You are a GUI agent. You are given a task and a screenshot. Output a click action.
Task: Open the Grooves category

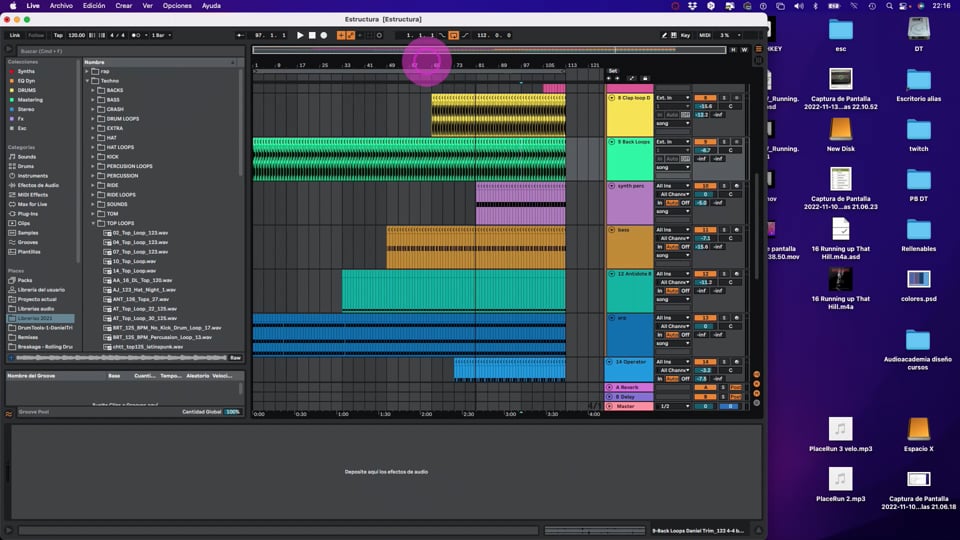[28, 242]
